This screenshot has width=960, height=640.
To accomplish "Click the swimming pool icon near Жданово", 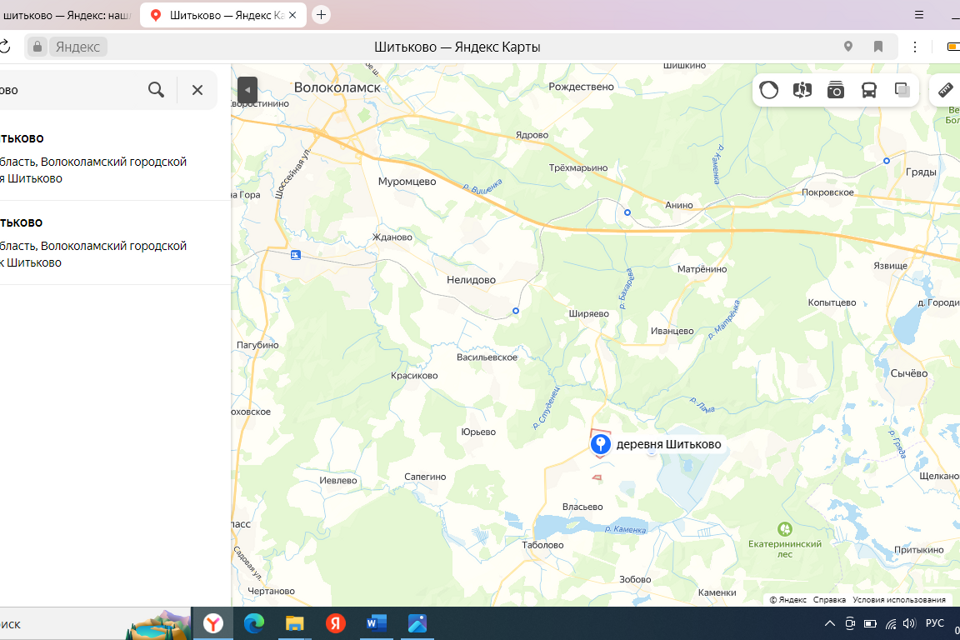I will pyautogui.click(x=296, y=255).
